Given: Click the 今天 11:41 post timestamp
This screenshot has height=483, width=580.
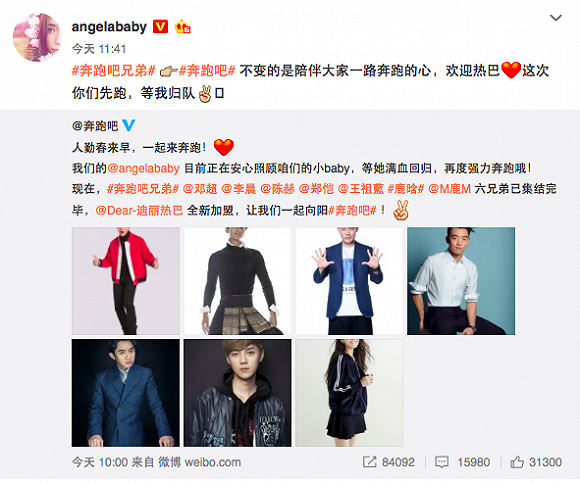Looking at the screenshot, I should (99, 48).
